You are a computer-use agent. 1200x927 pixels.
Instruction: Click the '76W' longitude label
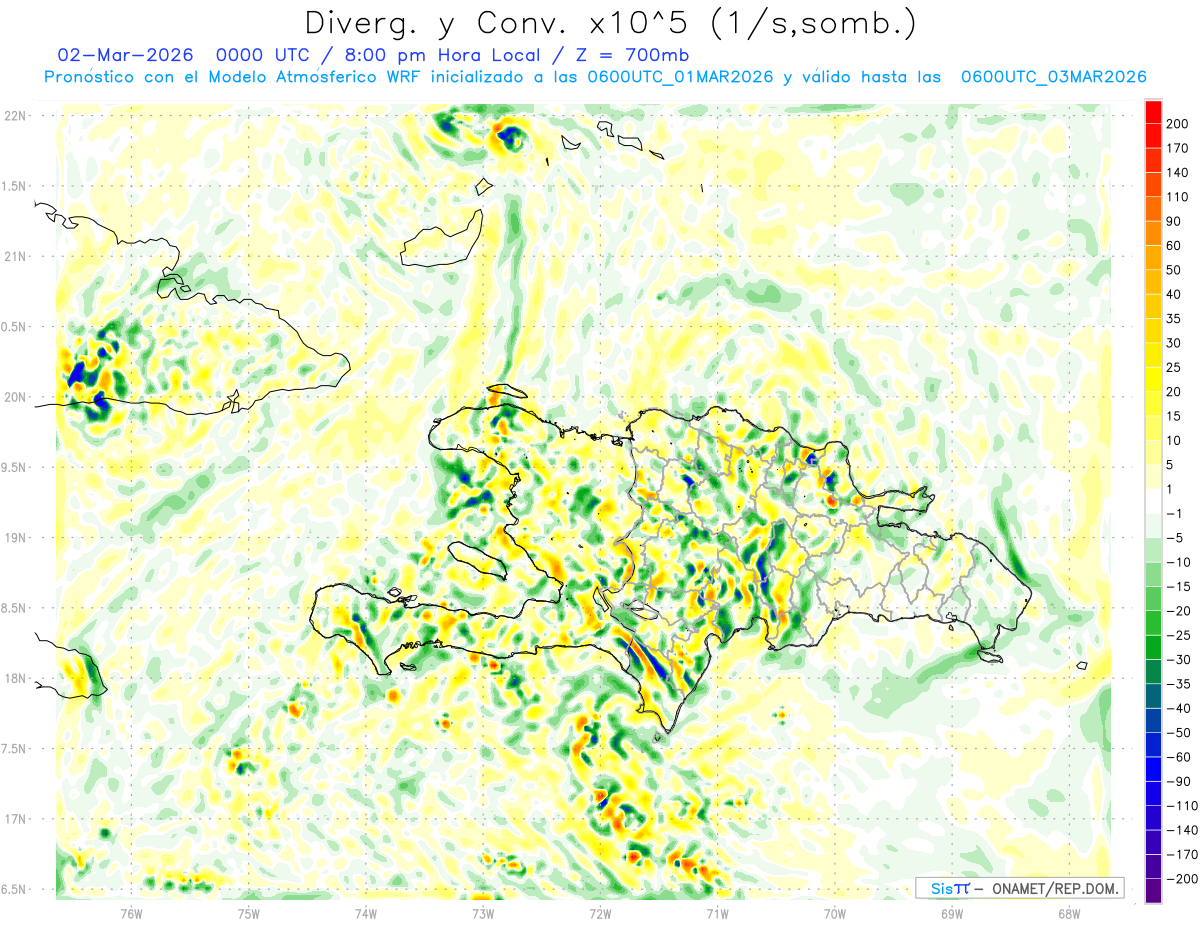coord(131,912)
